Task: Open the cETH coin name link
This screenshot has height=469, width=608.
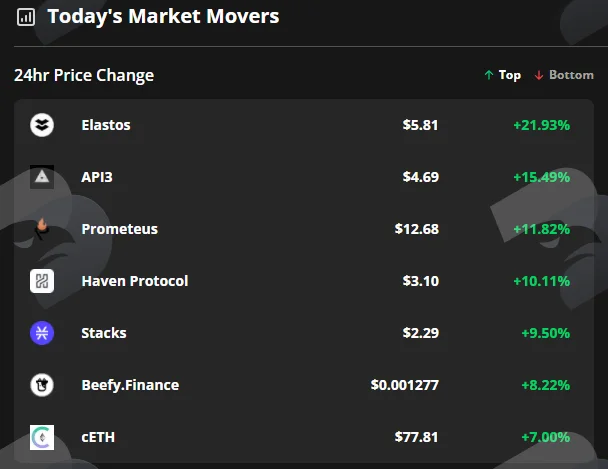Action: (x=98, y=437)
